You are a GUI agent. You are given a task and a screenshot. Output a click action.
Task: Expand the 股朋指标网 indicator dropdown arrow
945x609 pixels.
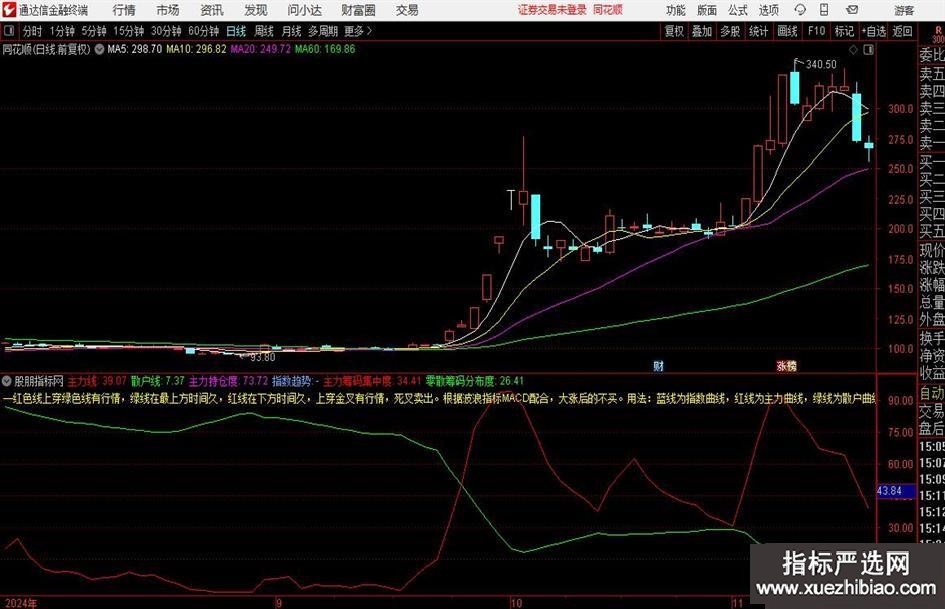click(x=7, y=381)
